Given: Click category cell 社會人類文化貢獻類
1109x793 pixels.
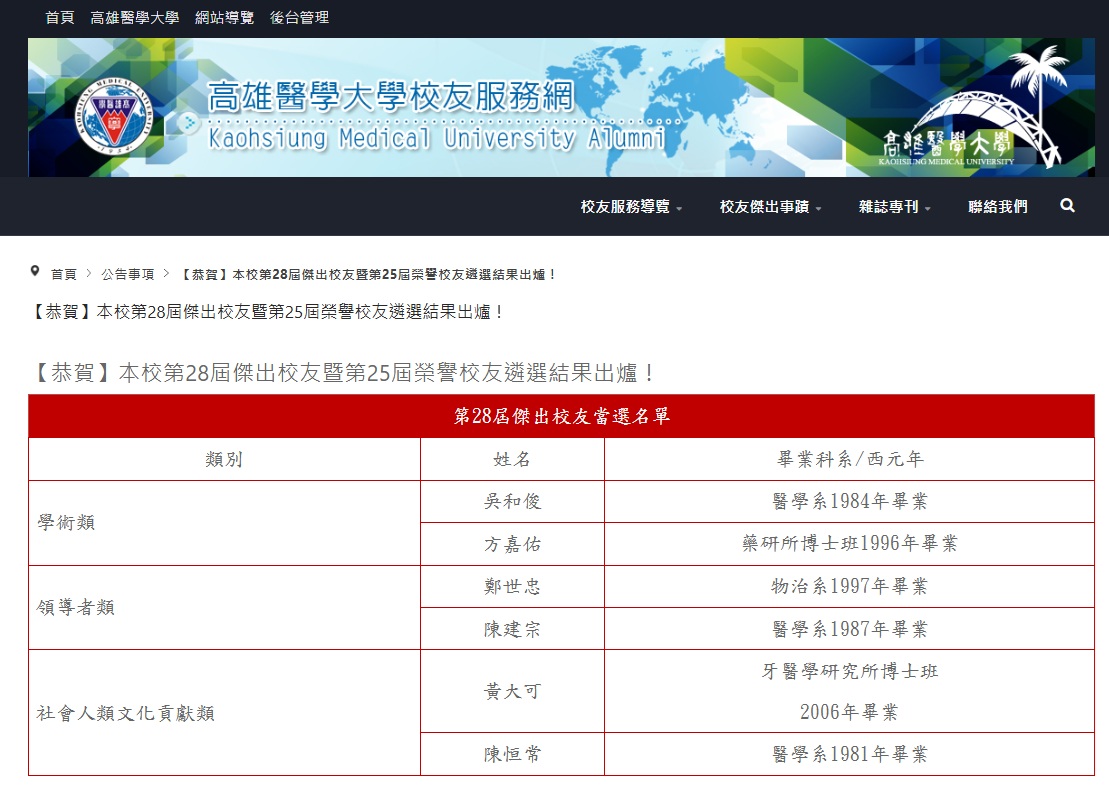Looking at the screenshot, I should coord(224,712).
